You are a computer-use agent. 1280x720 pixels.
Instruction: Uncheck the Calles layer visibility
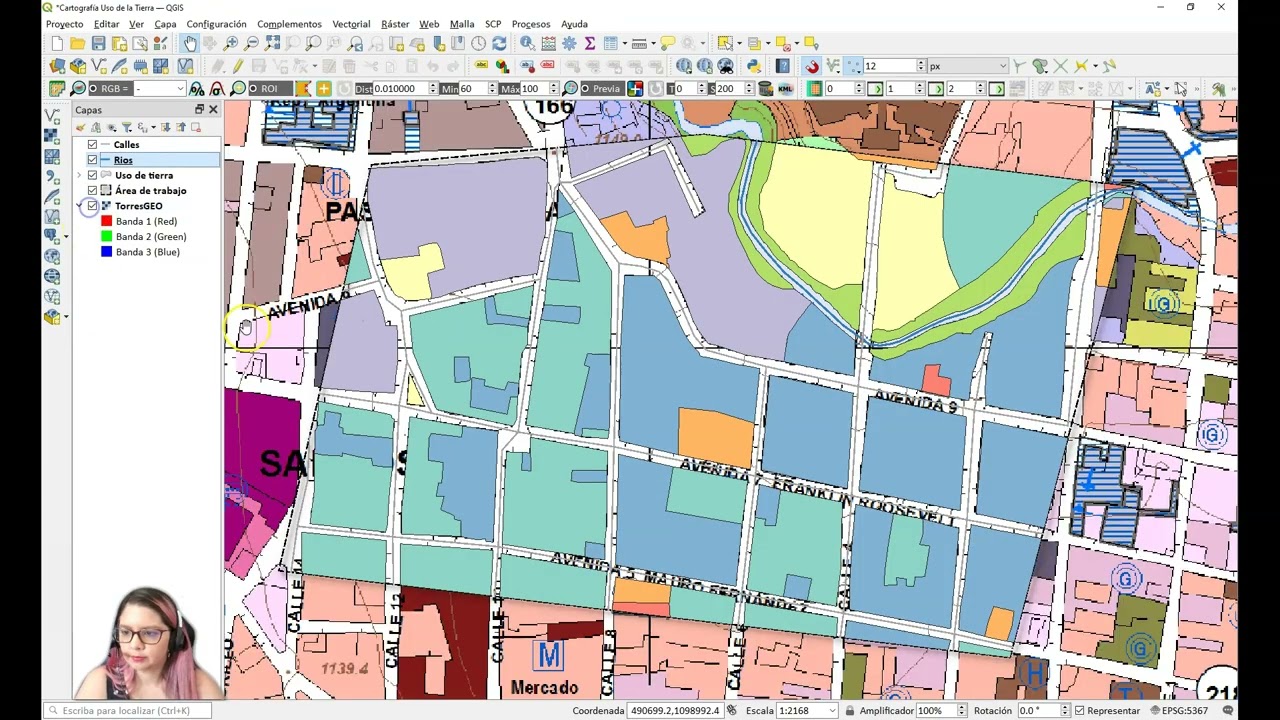92,145
